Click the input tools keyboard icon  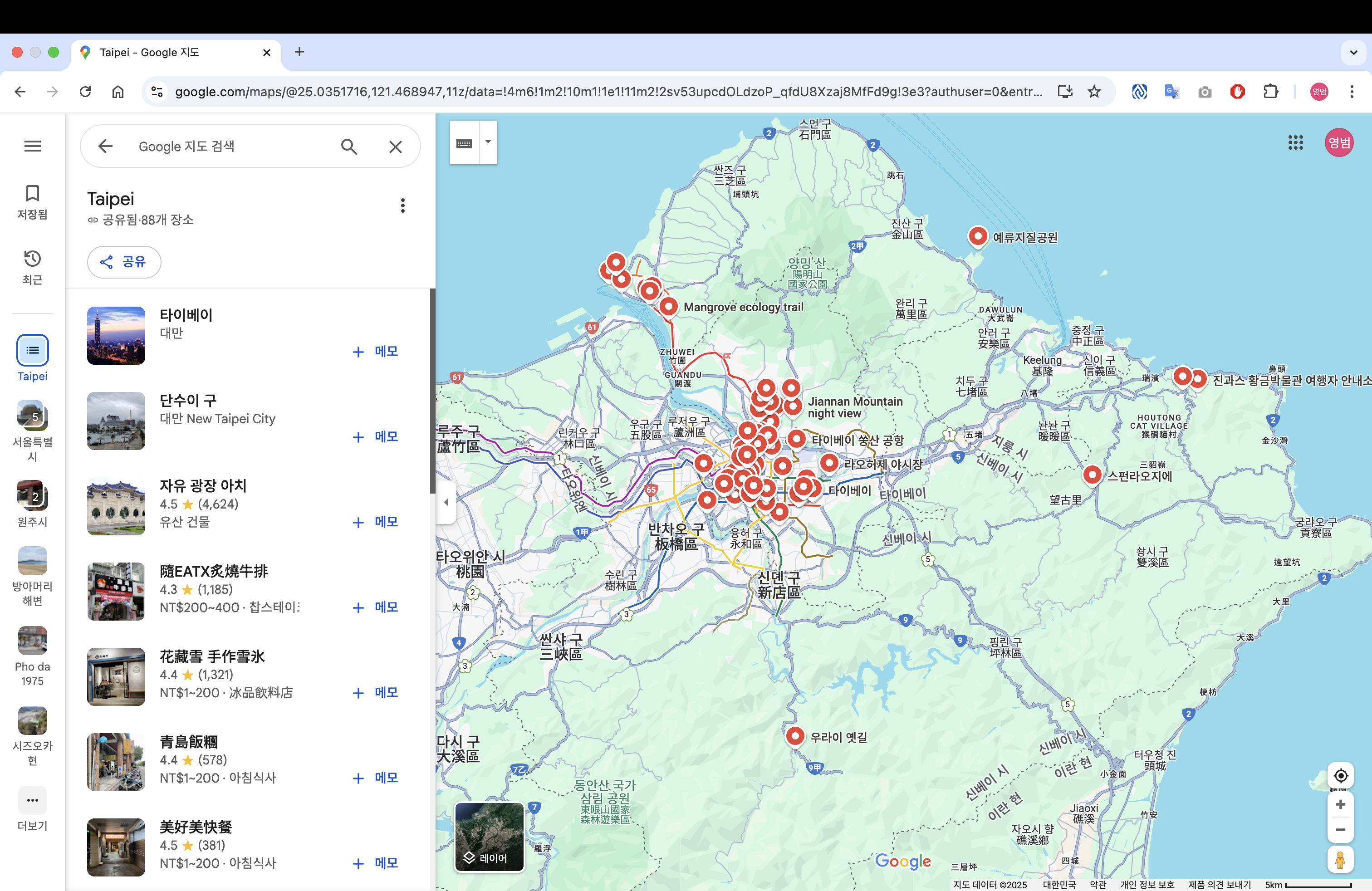(x=464, y=143)
